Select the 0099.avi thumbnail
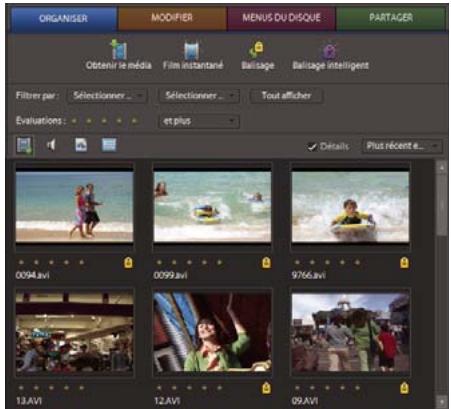Screen dimensions: 451x409 212,207
